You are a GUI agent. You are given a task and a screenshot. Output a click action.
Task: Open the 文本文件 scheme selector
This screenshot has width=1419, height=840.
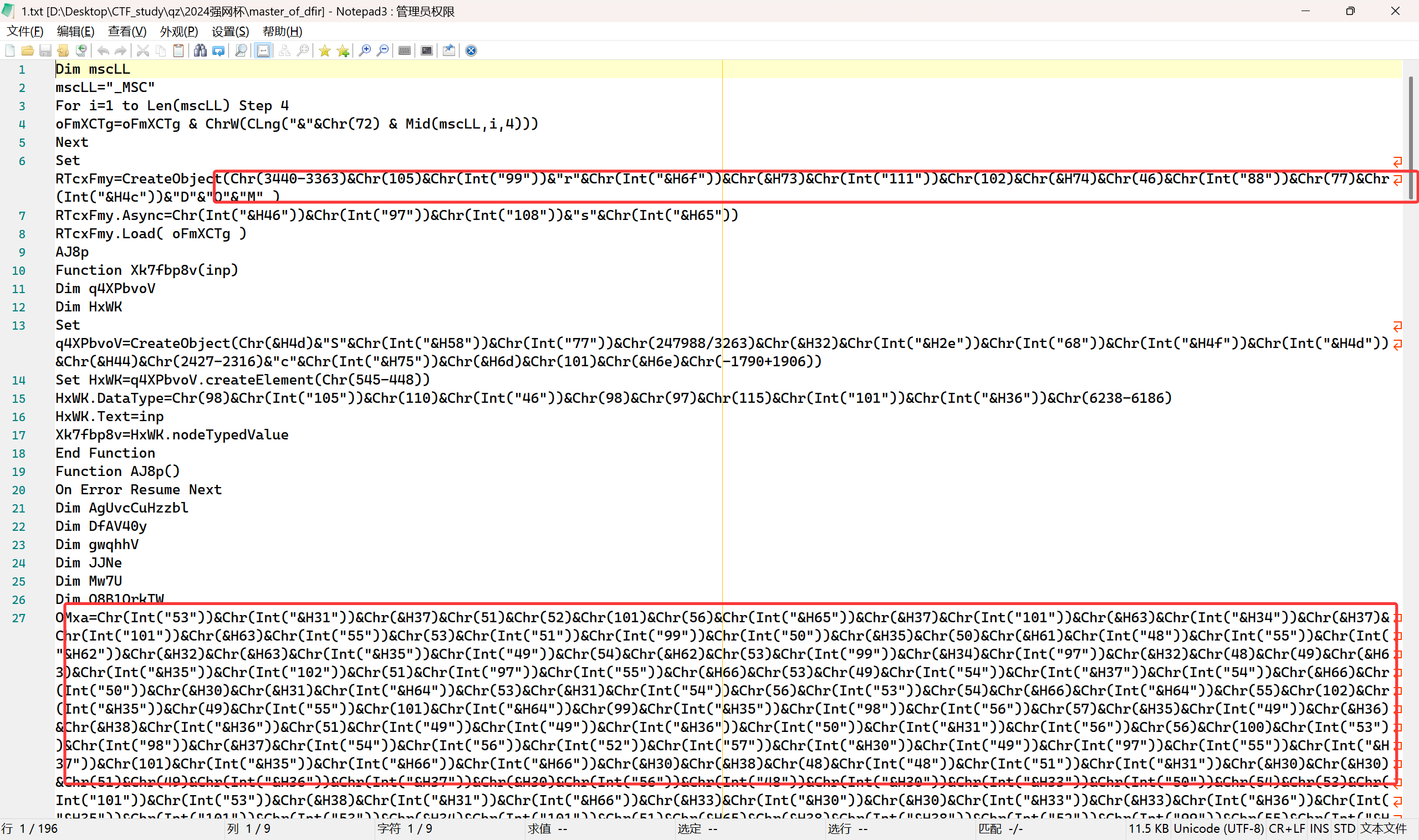(x=1383, y=829)
